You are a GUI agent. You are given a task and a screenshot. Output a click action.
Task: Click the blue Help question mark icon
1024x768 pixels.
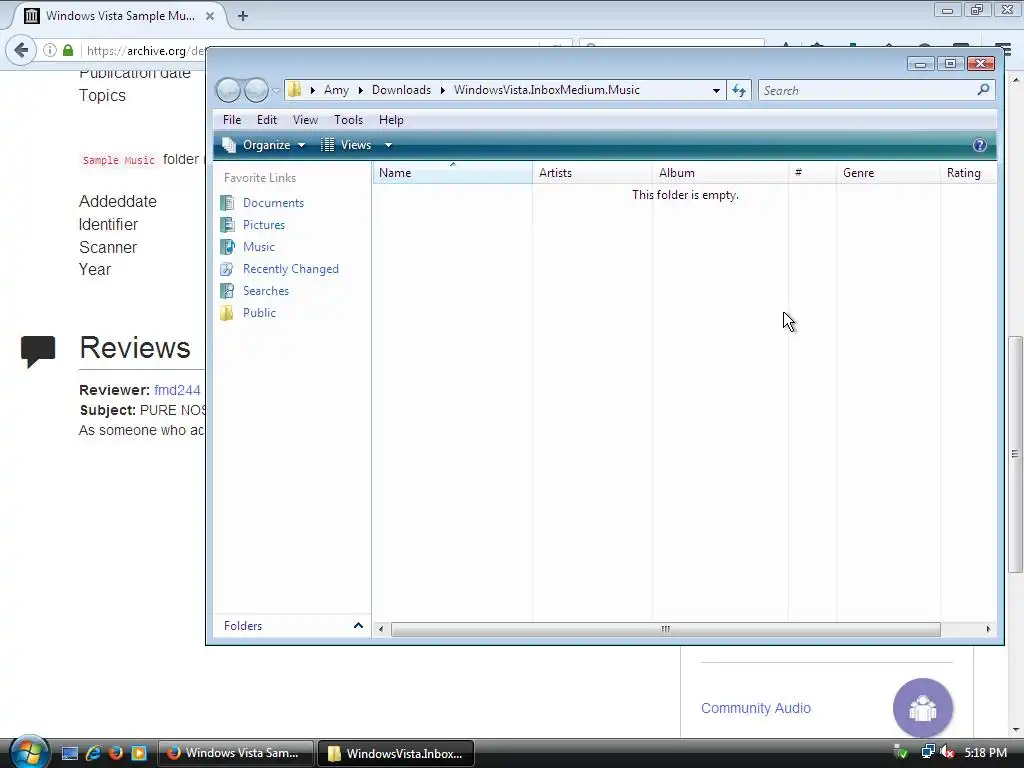coord(979,145)
